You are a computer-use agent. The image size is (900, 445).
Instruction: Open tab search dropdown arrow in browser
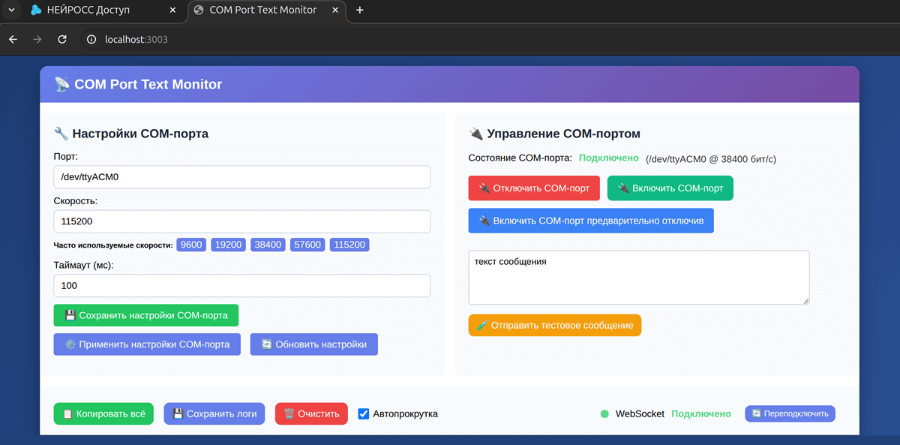[11, 10]
